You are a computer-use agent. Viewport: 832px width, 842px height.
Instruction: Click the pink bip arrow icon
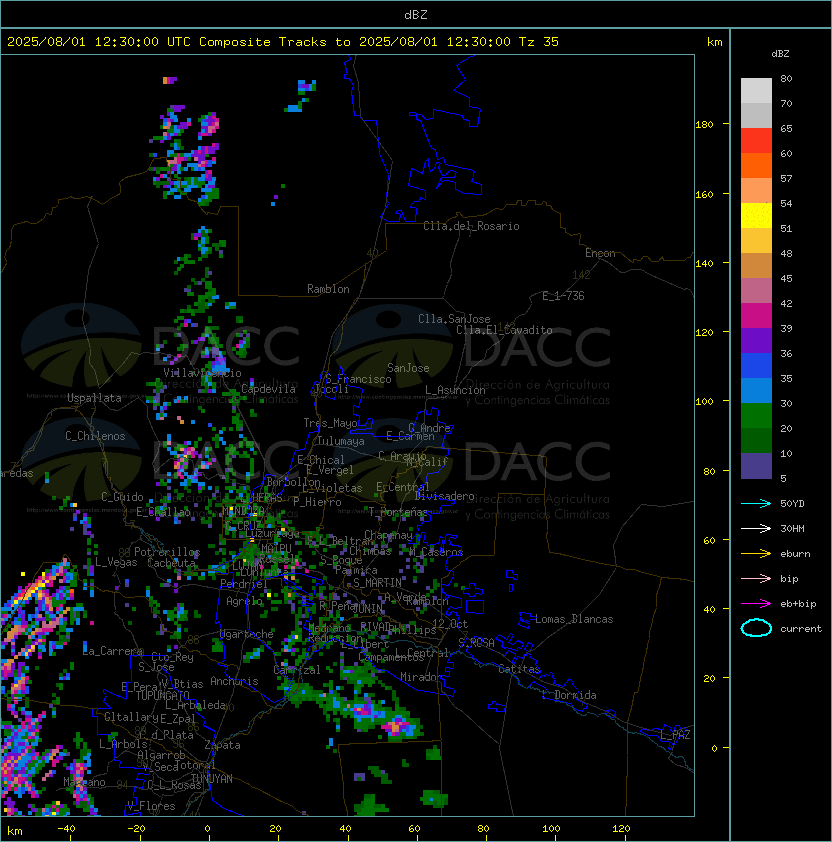(x=756, y=578)
